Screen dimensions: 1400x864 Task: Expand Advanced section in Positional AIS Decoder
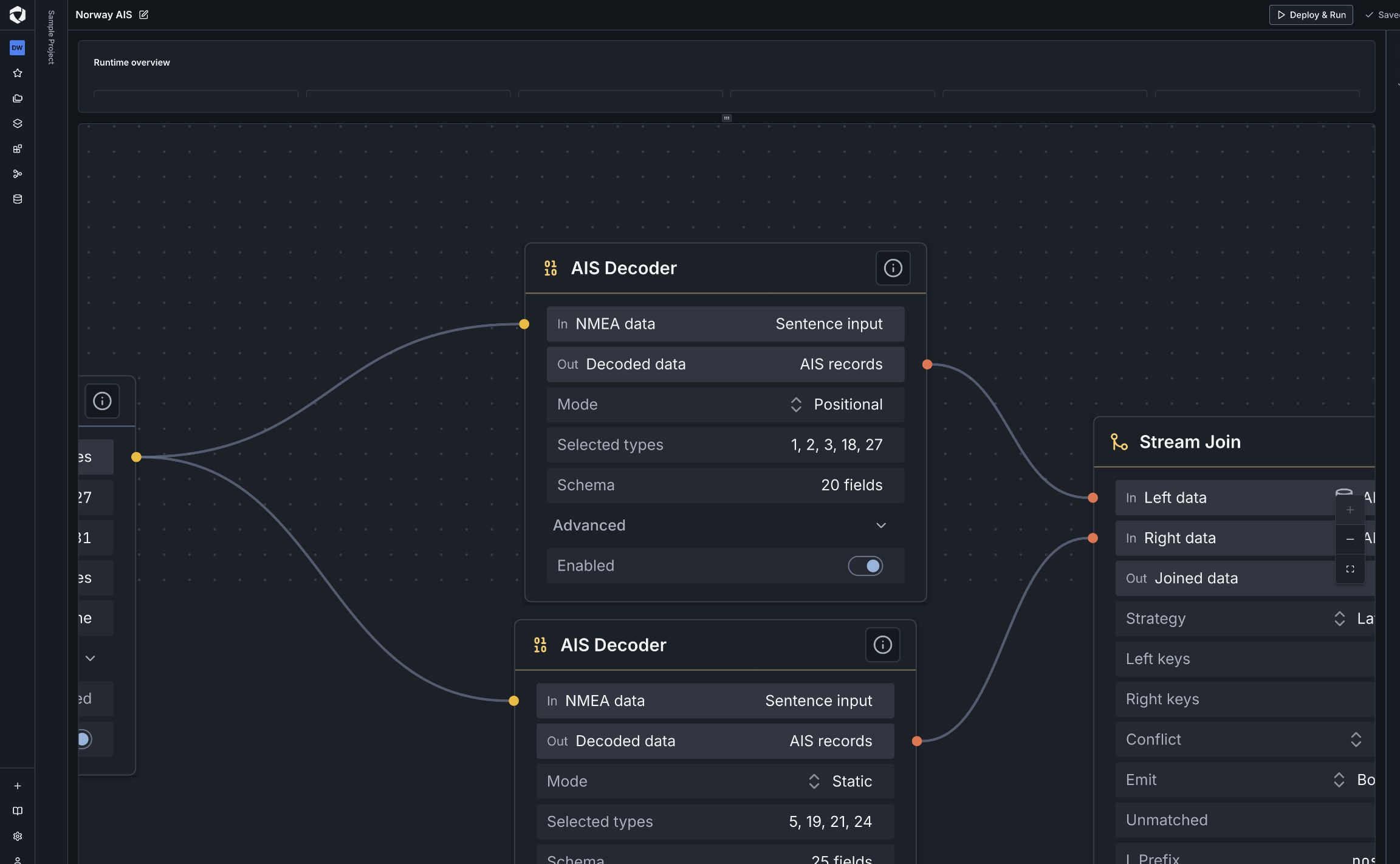(726, 525)
